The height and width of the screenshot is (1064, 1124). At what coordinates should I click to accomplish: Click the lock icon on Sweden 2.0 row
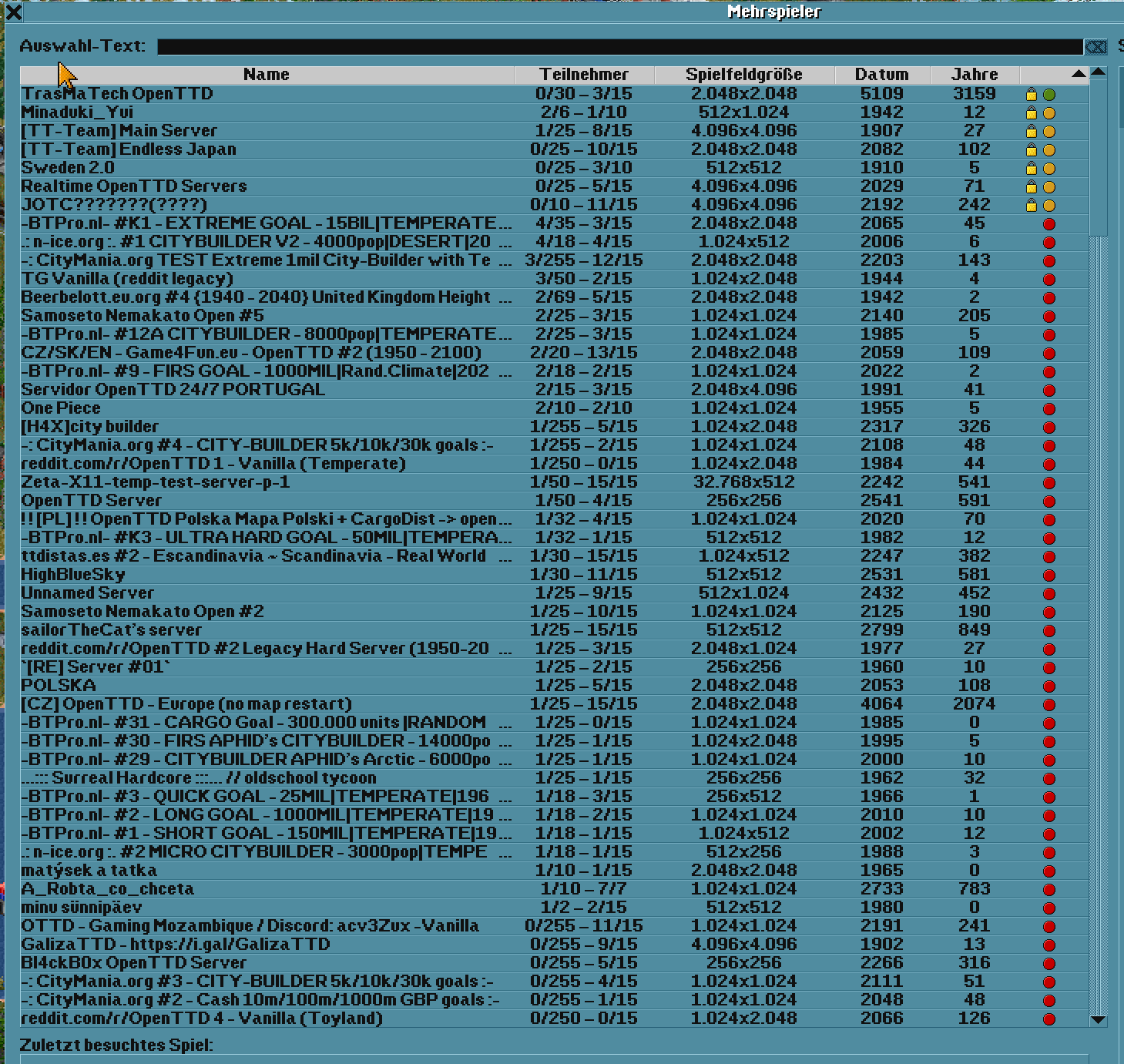[1032, 169]
